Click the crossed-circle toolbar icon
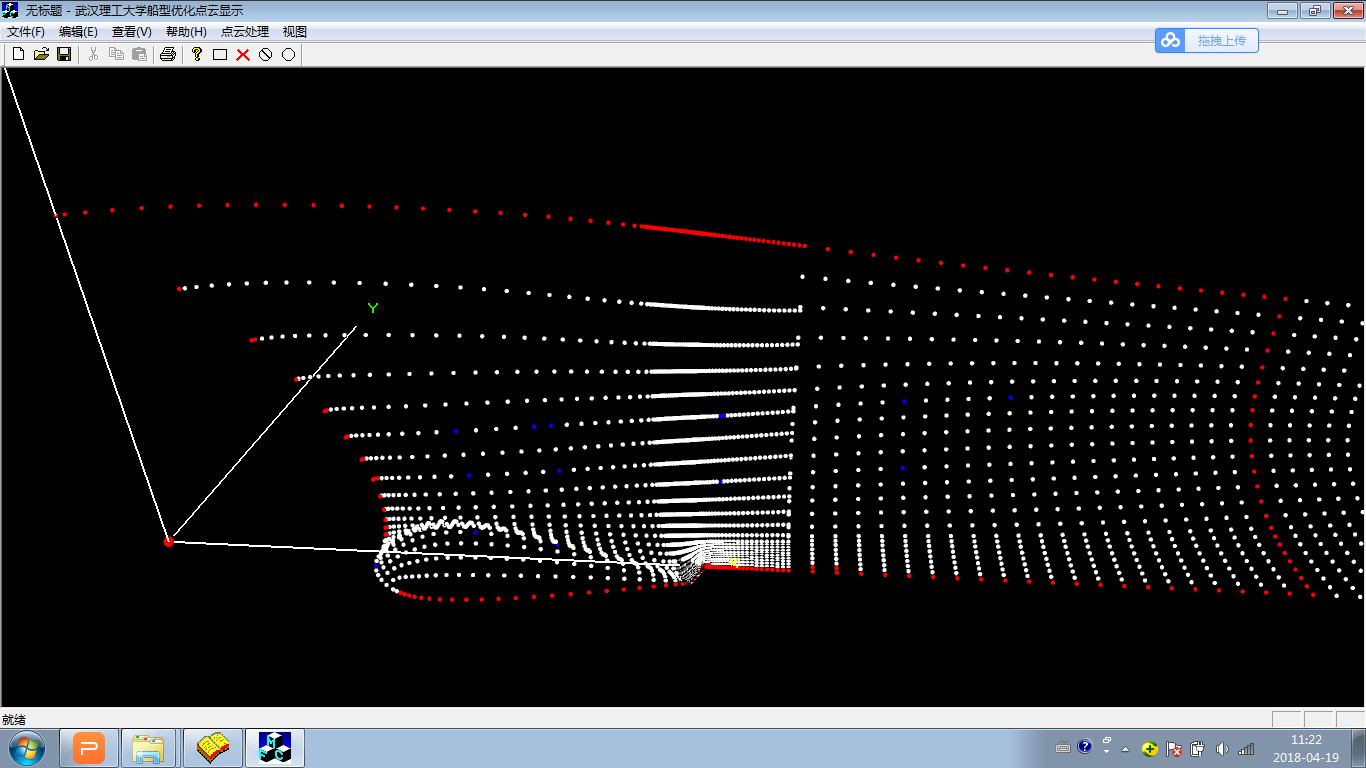 tap(266, 54)
